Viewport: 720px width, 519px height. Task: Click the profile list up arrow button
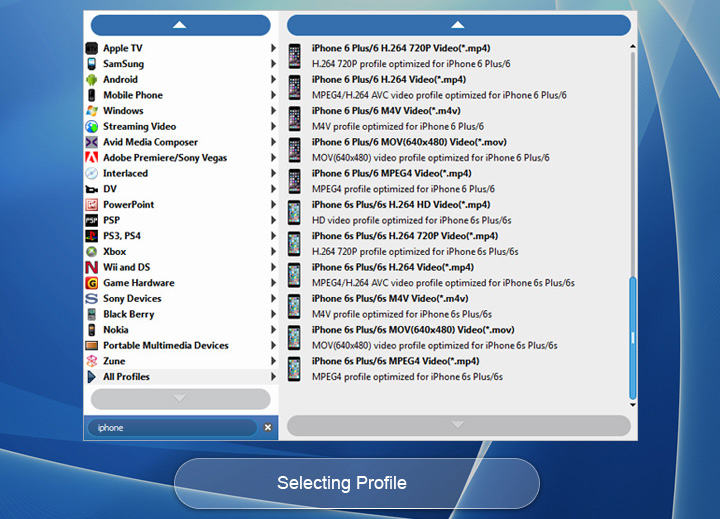[x=459, y=25]
